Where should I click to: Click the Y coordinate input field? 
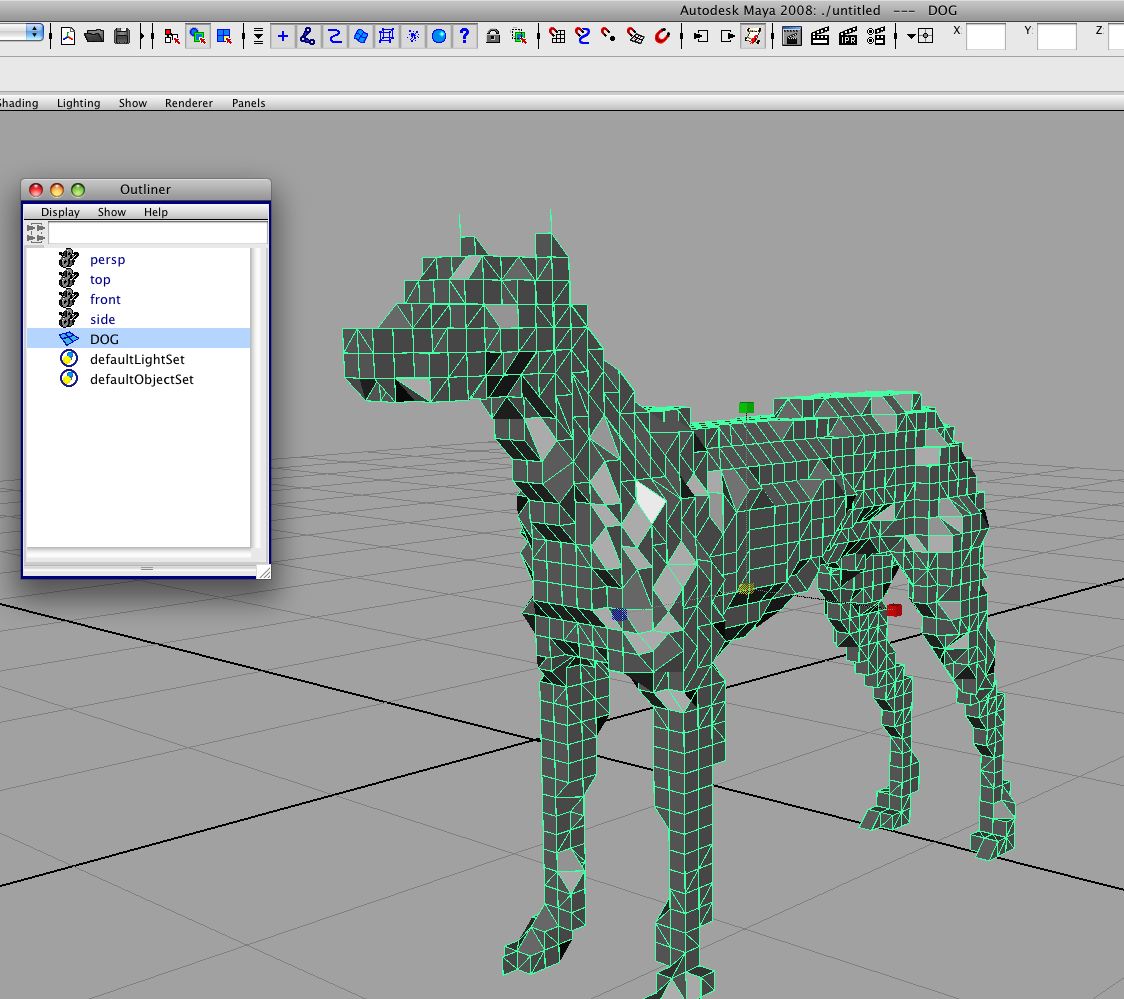(1057, 36)
